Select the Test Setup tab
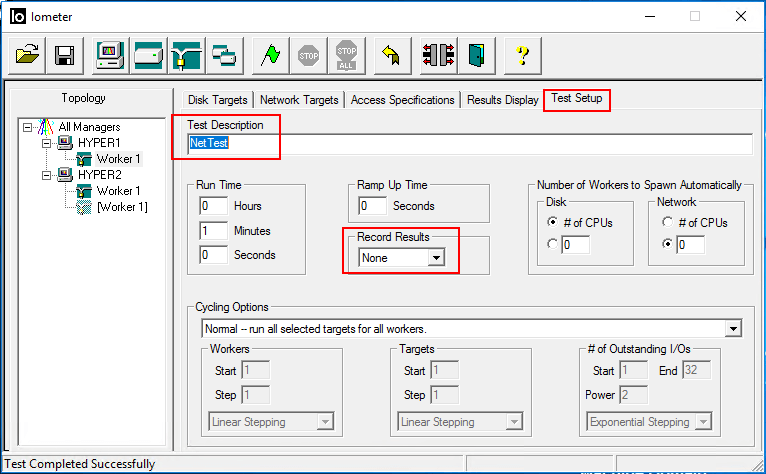766x474 pixels. 576,98
